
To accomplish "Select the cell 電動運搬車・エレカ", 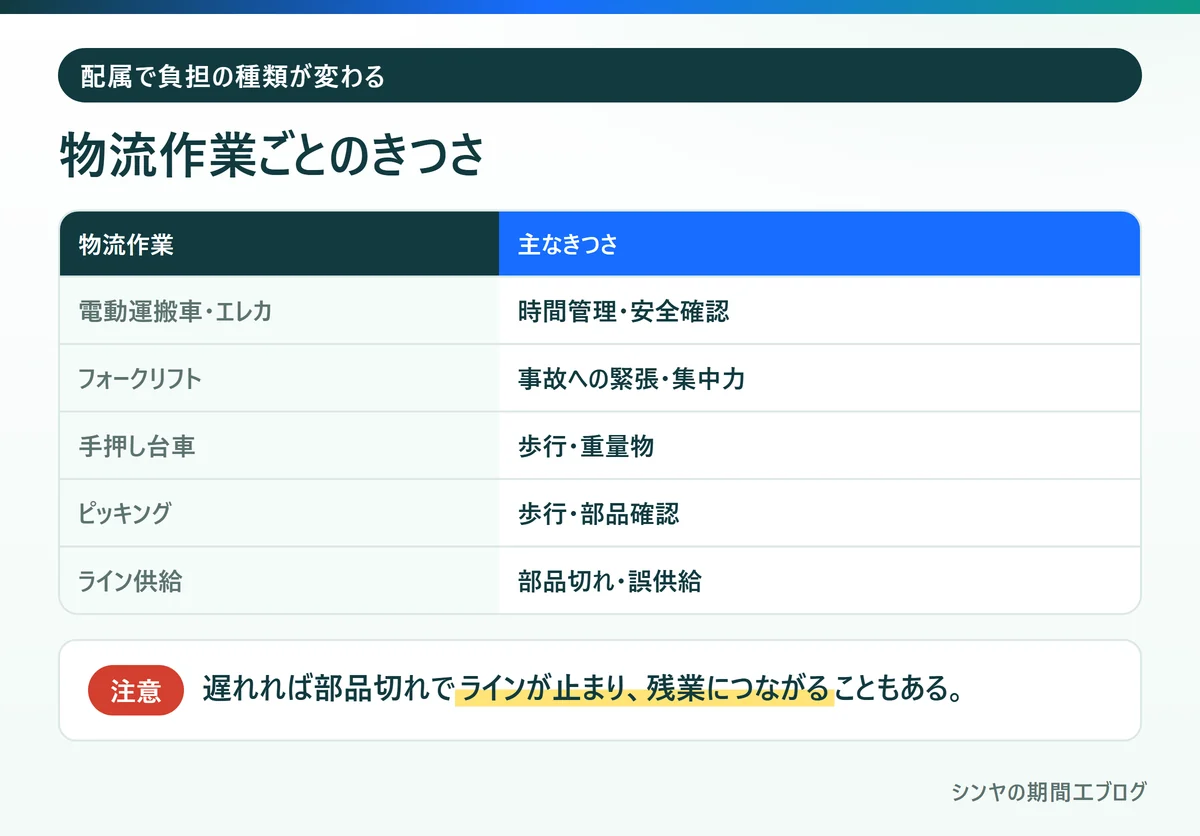I will click(279, 311).
